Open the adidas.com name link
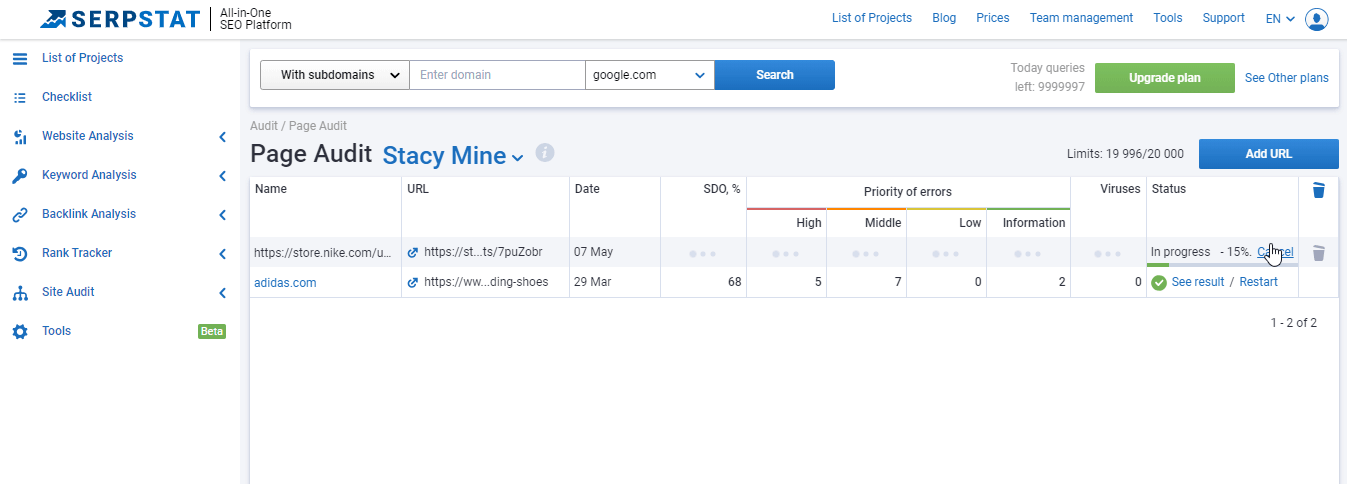Screen dimensions: 1347x484 pyautogui.click(x=285, y=283)
